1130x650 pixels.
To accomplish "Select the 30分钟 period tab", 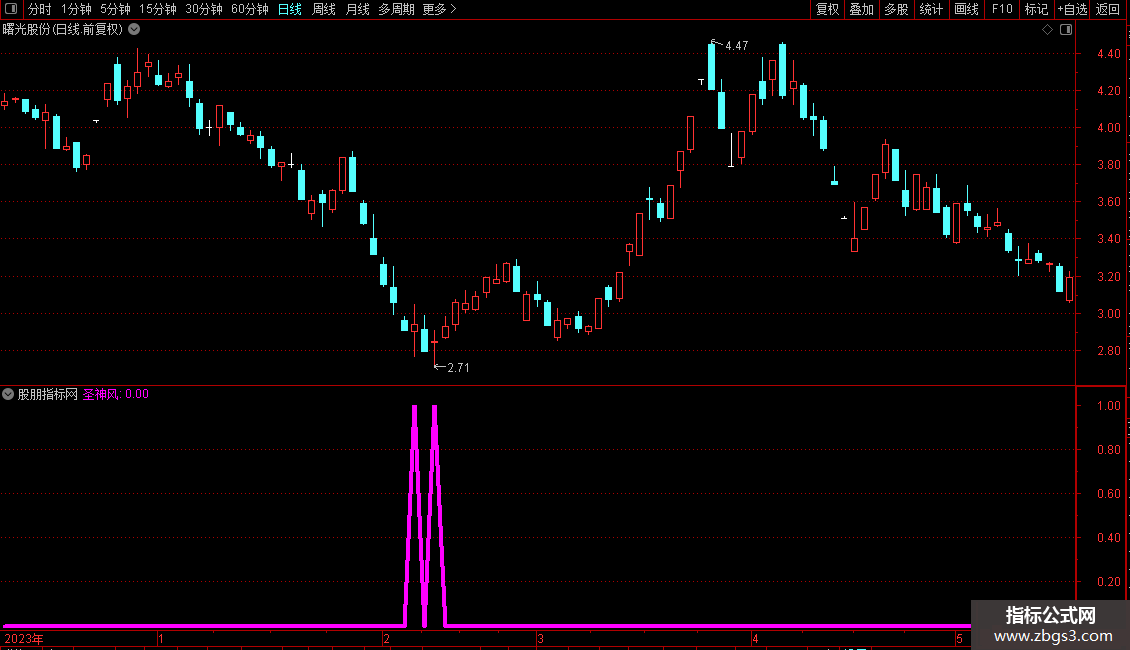I will point(204,9).
